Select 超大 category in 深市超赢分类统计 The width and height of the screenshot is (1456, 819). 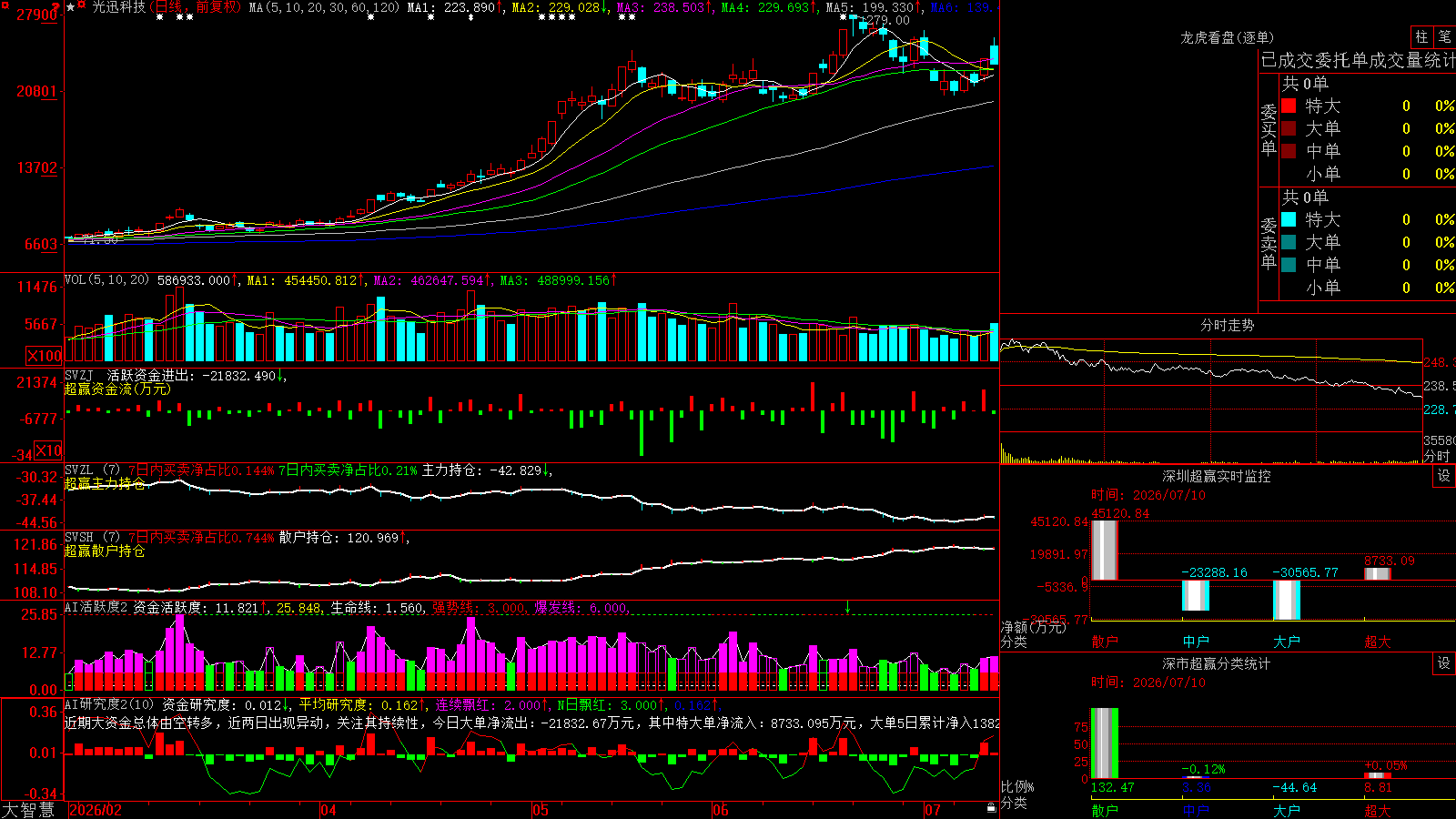click(x=1378, y=811)
